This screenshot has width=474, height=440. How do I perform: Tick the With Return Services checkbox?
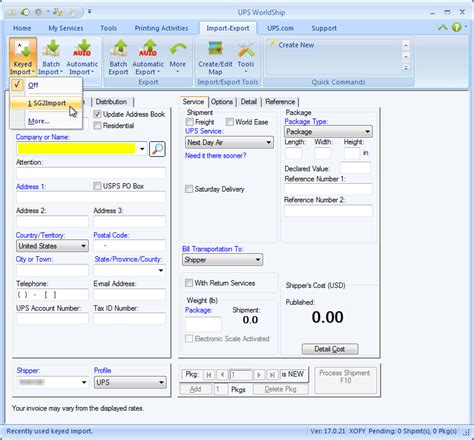coord(189,283)
